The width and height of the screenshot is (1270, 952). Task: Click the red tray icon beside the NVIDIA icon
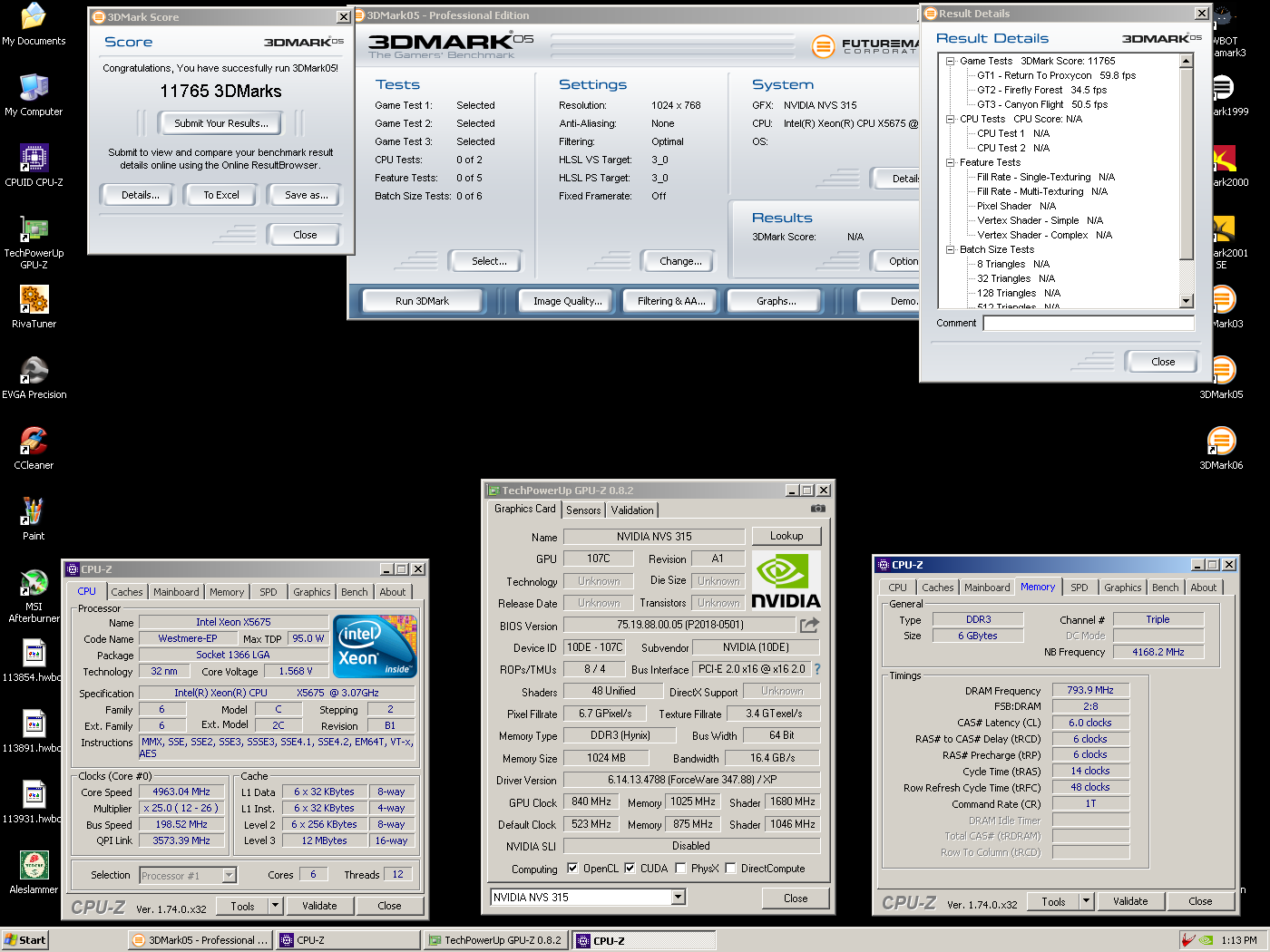coord(1188,940)
